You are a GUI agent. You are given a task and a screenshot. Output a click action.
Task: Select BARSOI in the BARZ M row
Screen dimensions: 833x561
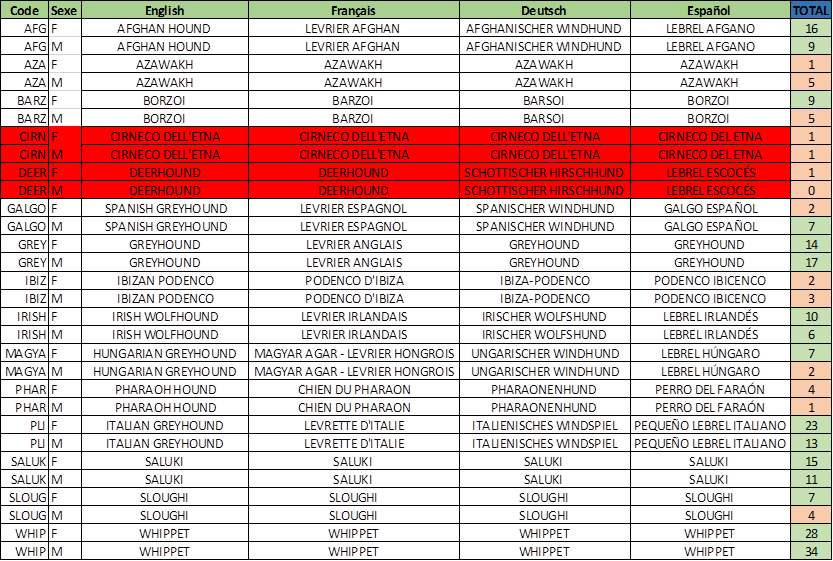pos(544,118)
